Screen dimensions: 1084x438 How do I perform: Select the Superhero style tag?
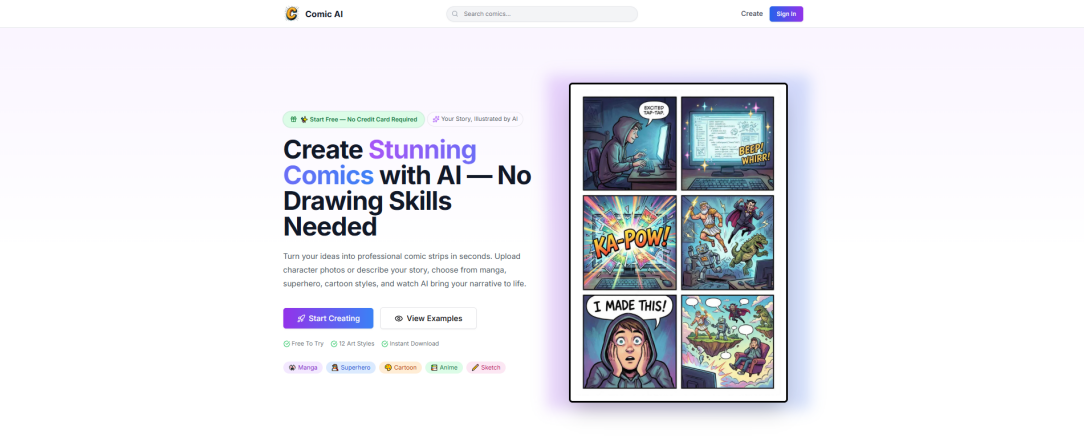pyautogui.click(x=351, y=368)
